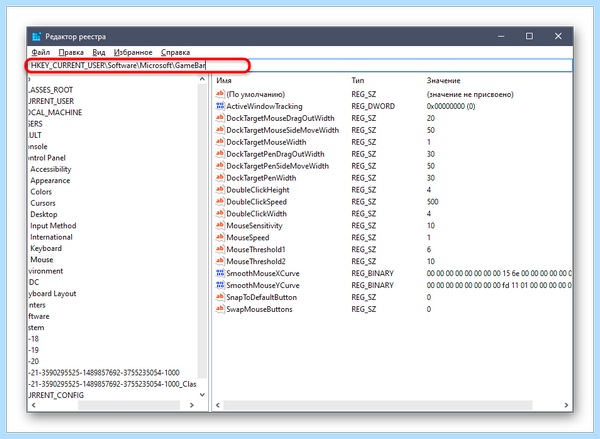Image resolution: width=600 pixels, height=439 pixels.
Task: Open the Избранное menu
Action: (x=133, y=52)
